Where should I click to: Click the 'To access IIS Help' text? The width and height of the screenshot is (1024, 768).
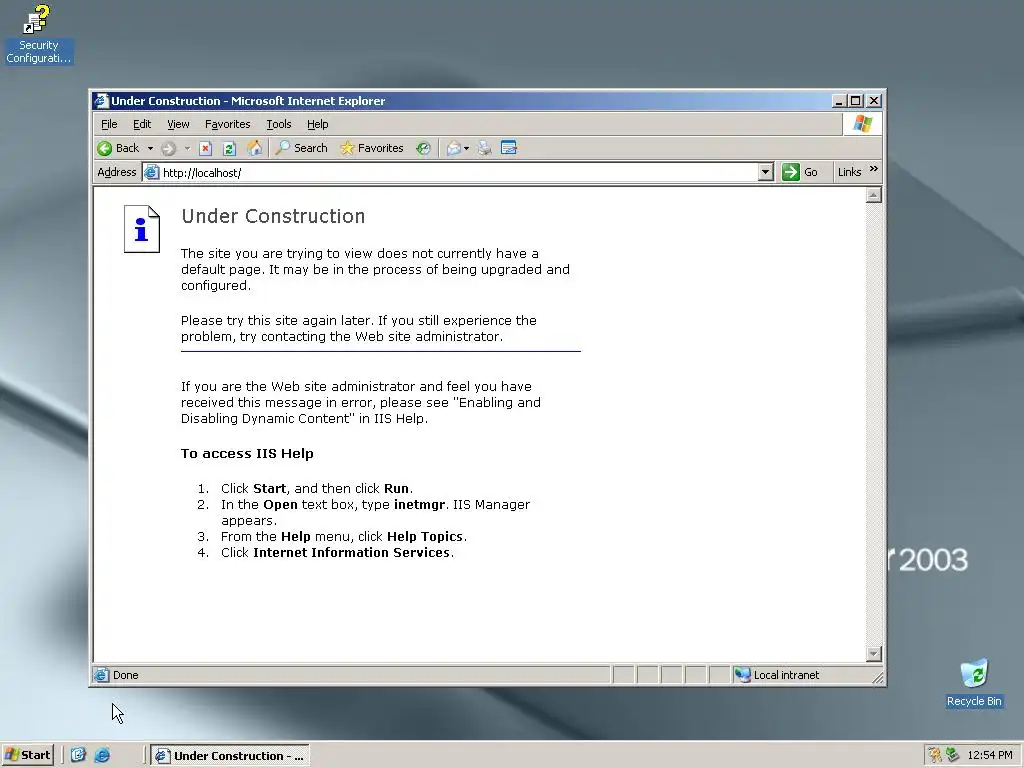247,453
